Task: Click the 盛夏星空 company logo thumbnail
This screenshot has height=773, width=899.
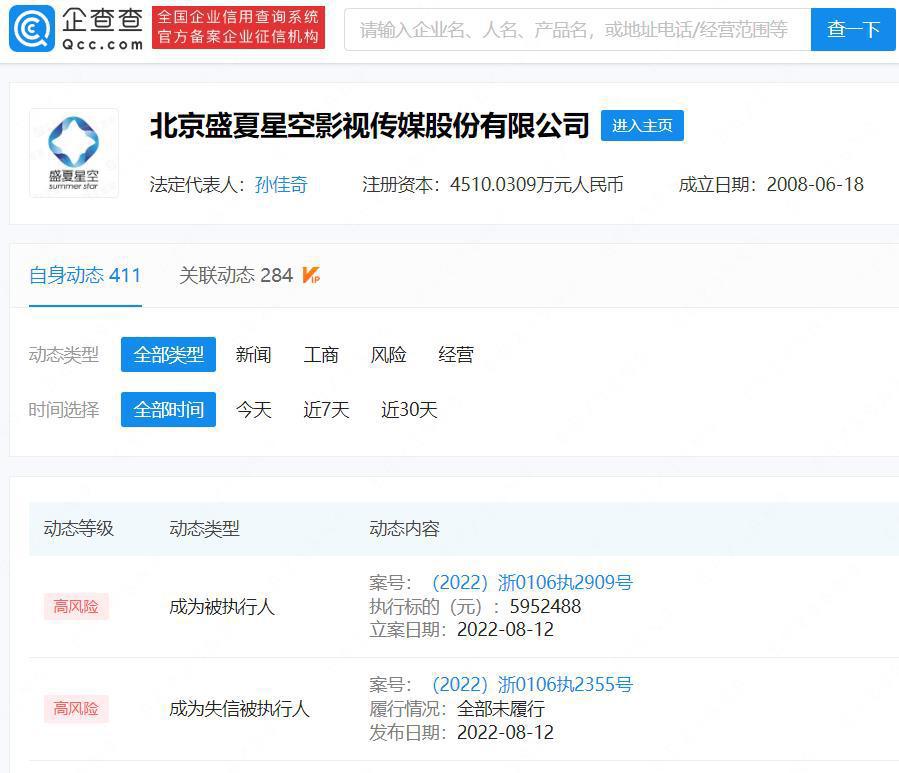Action: [74, 152]
